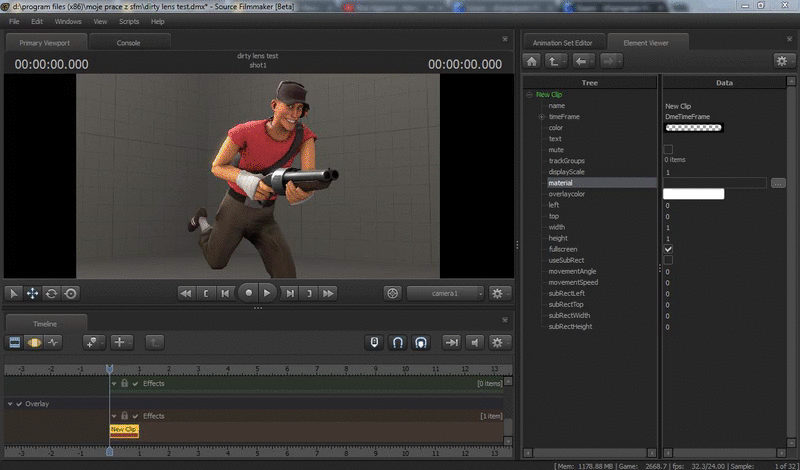800x470 pixels.
Task: Select the arrow selection tool below viewport
Action: coord(14,293)
